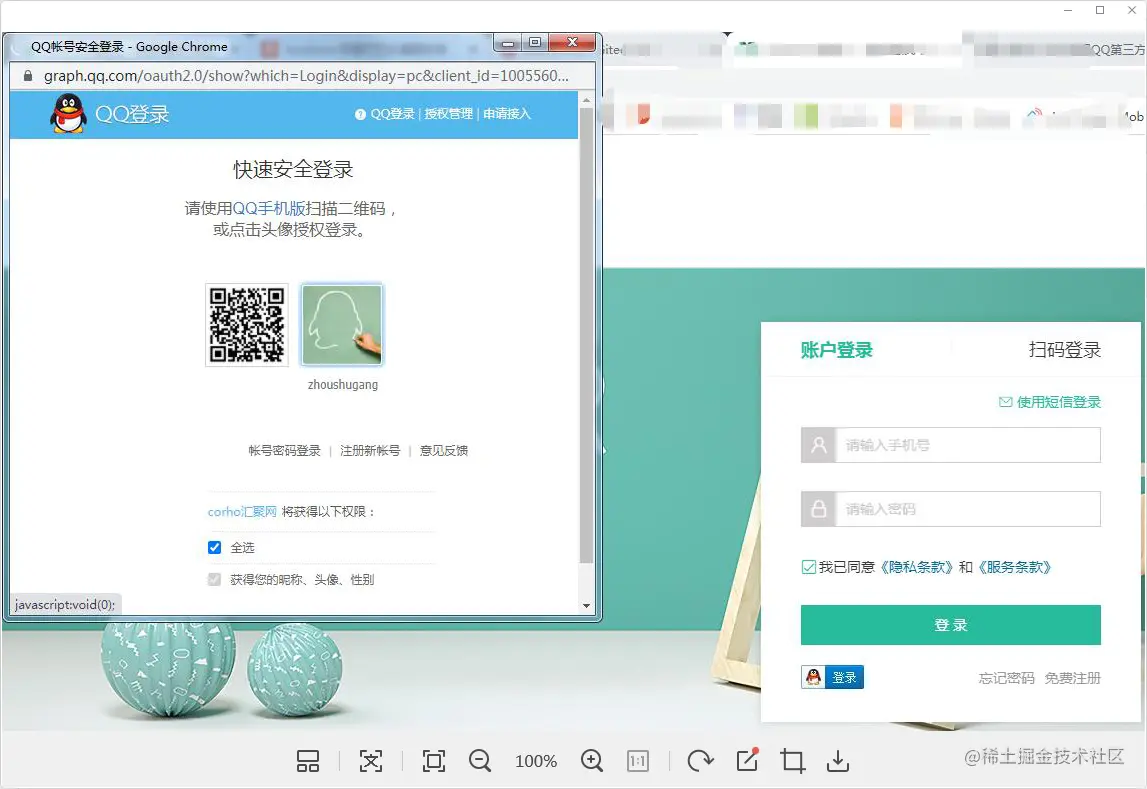
Task: Toggle the 我已同意 agreement checkbox
Action: click(x=808, y=567)
